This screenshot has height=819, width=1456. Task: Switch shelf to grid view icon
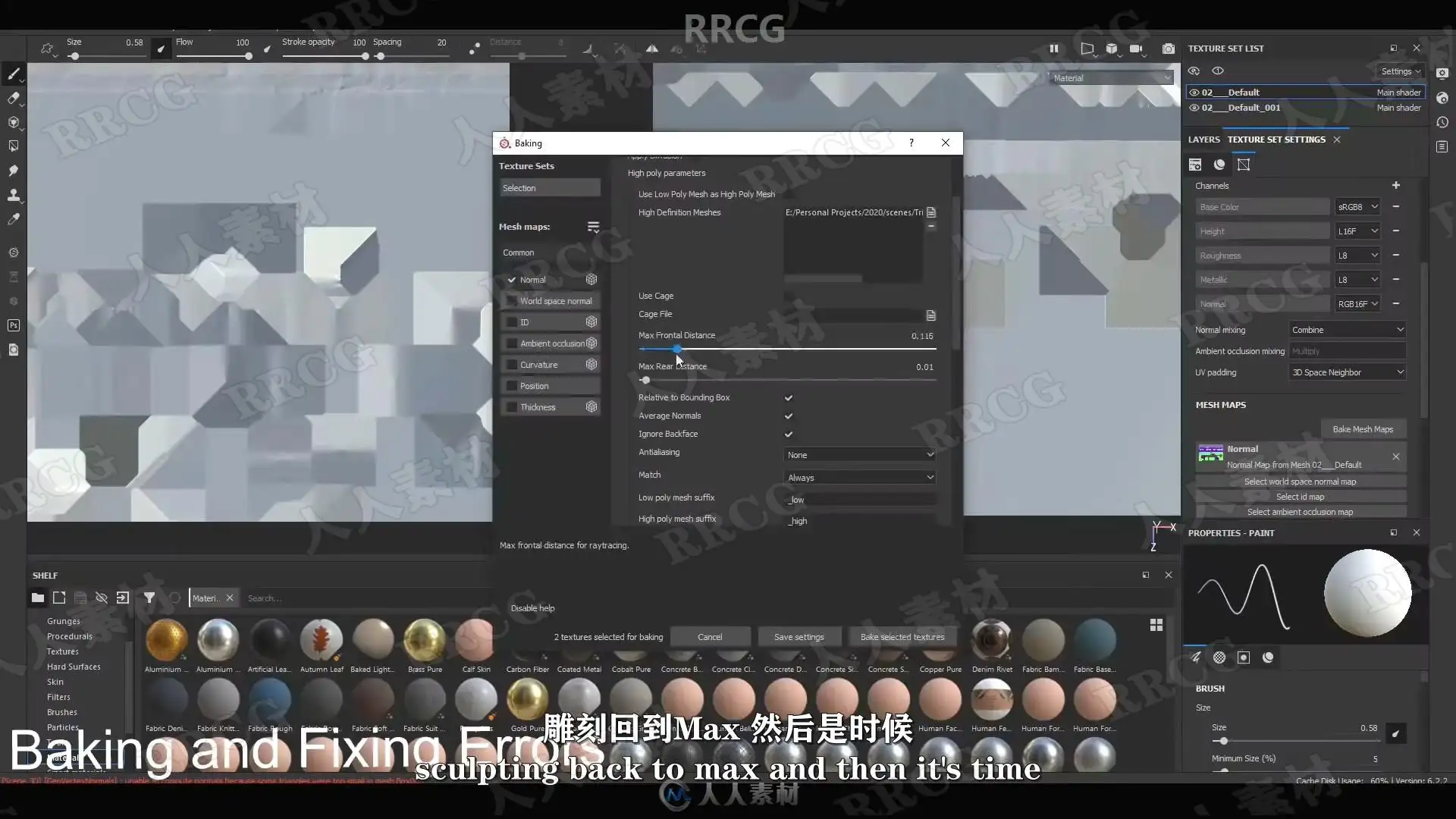point(1156,625)
